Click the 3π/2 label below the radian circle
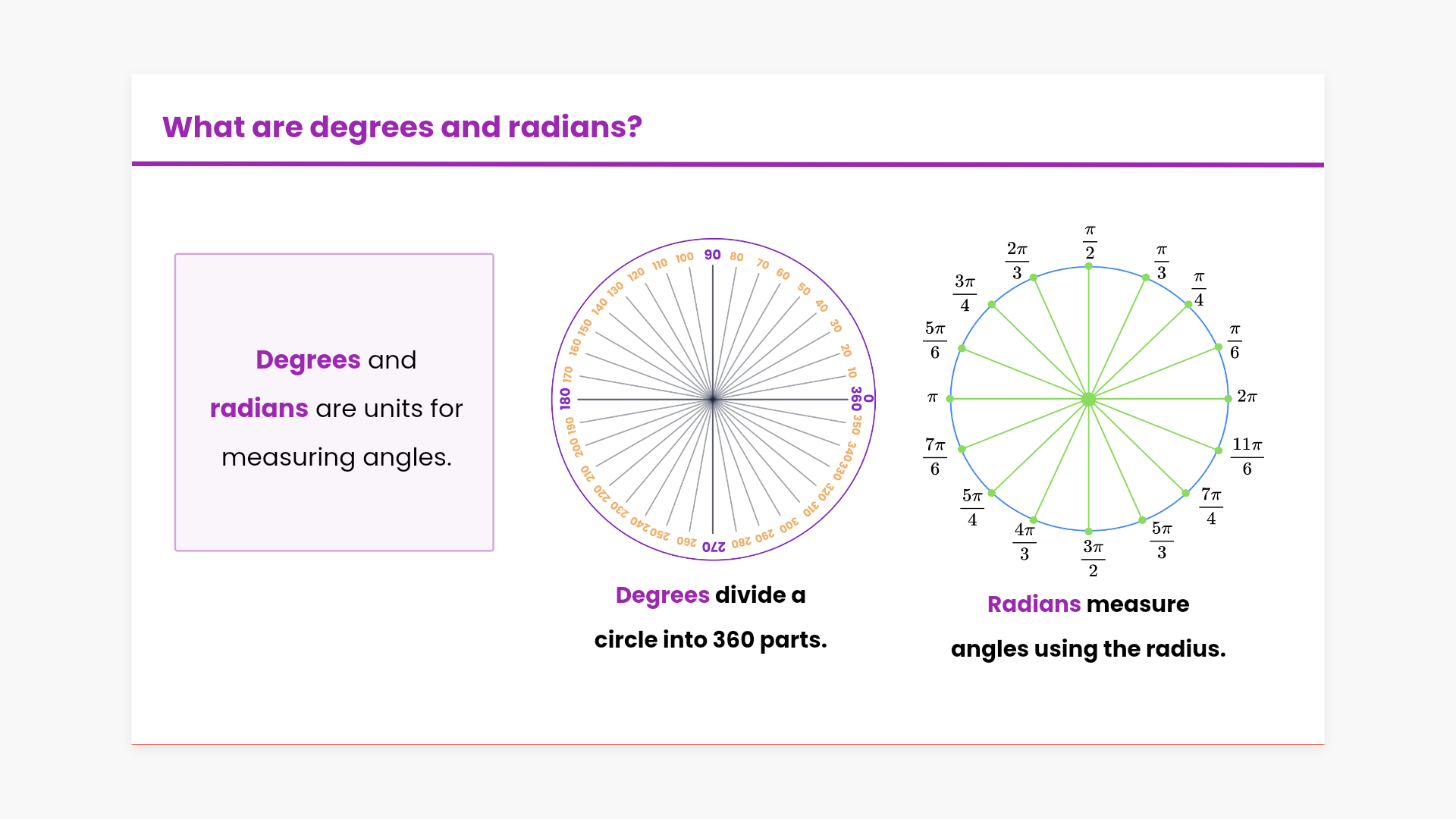This screenshot has height=819, width=1456. pos(1093,558)
